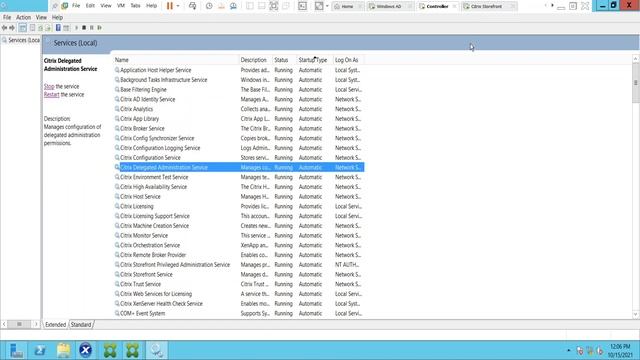Click the Restart the service link
Viewport: 640px width, 360px height.
(x=51, y=95)
